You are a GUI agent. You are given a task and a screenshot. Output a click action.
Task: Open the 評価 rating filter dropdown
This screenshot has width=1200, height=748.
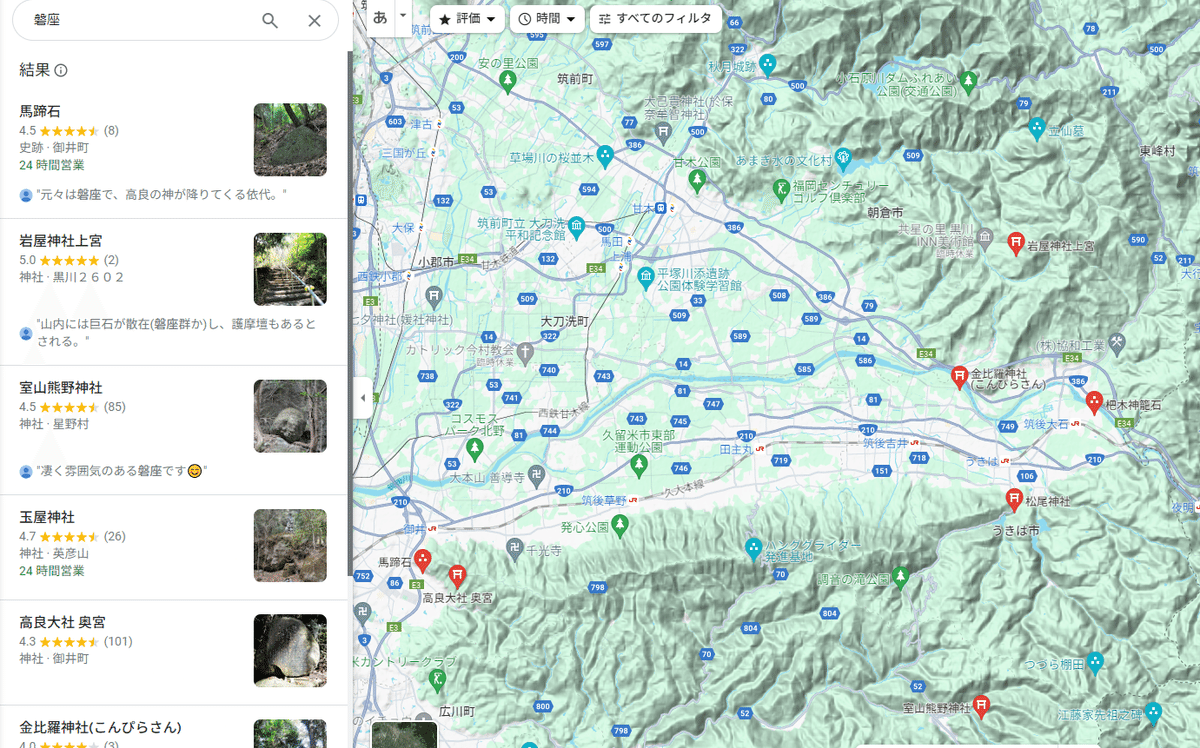coord(468,18)
